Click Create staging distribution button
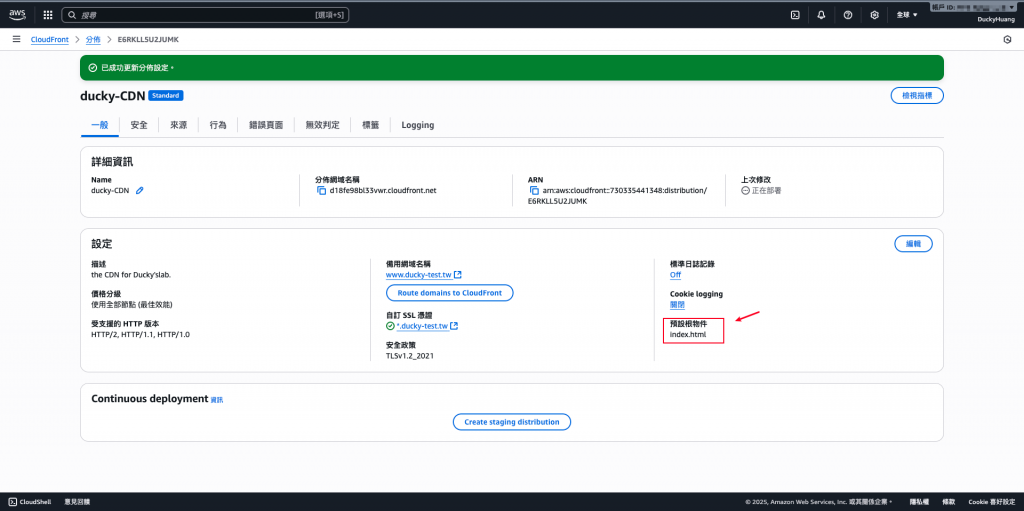Viewport: 1024px width, 511px height. coord(511,422)
